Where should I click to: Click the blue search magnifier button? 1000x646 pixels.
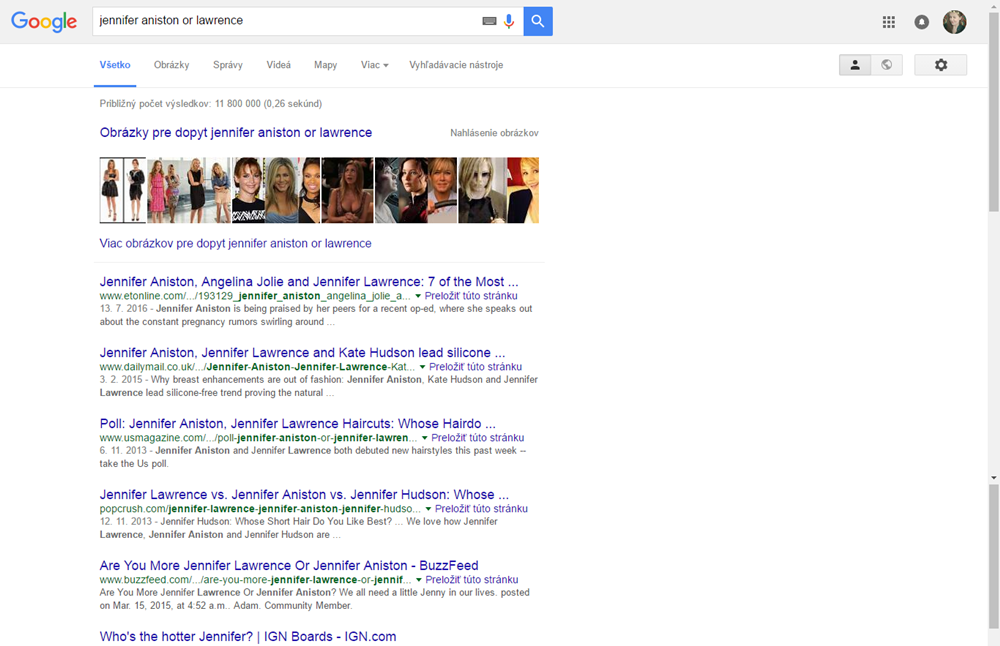(x=538, y=21)
